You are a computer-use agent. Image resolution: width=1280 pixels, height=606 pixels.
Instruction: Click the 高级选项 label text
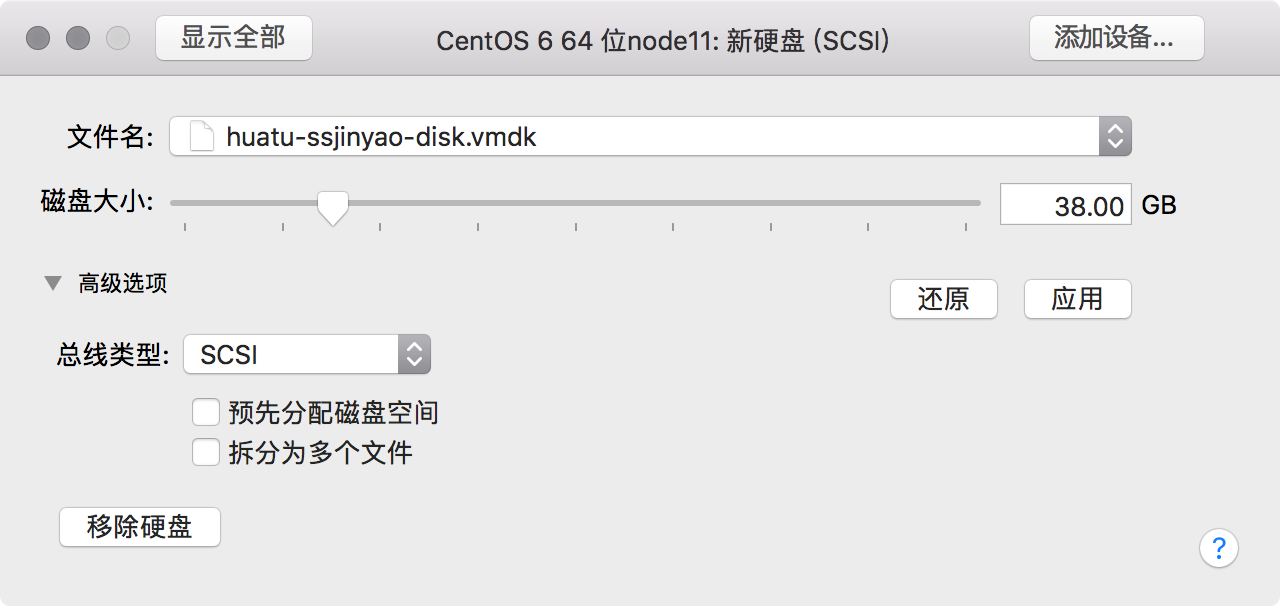[x=123, y=283]
